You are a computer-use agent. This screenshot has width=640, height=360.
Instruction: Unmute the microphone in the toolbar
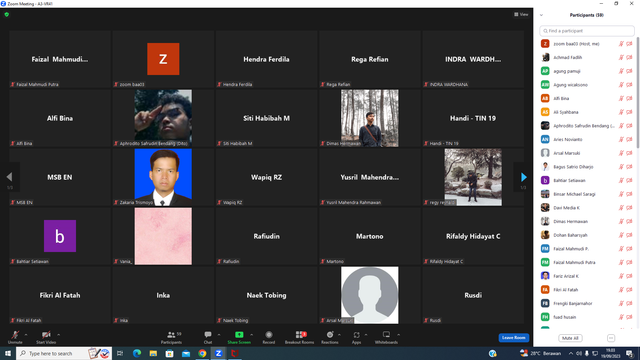point(15,337)
